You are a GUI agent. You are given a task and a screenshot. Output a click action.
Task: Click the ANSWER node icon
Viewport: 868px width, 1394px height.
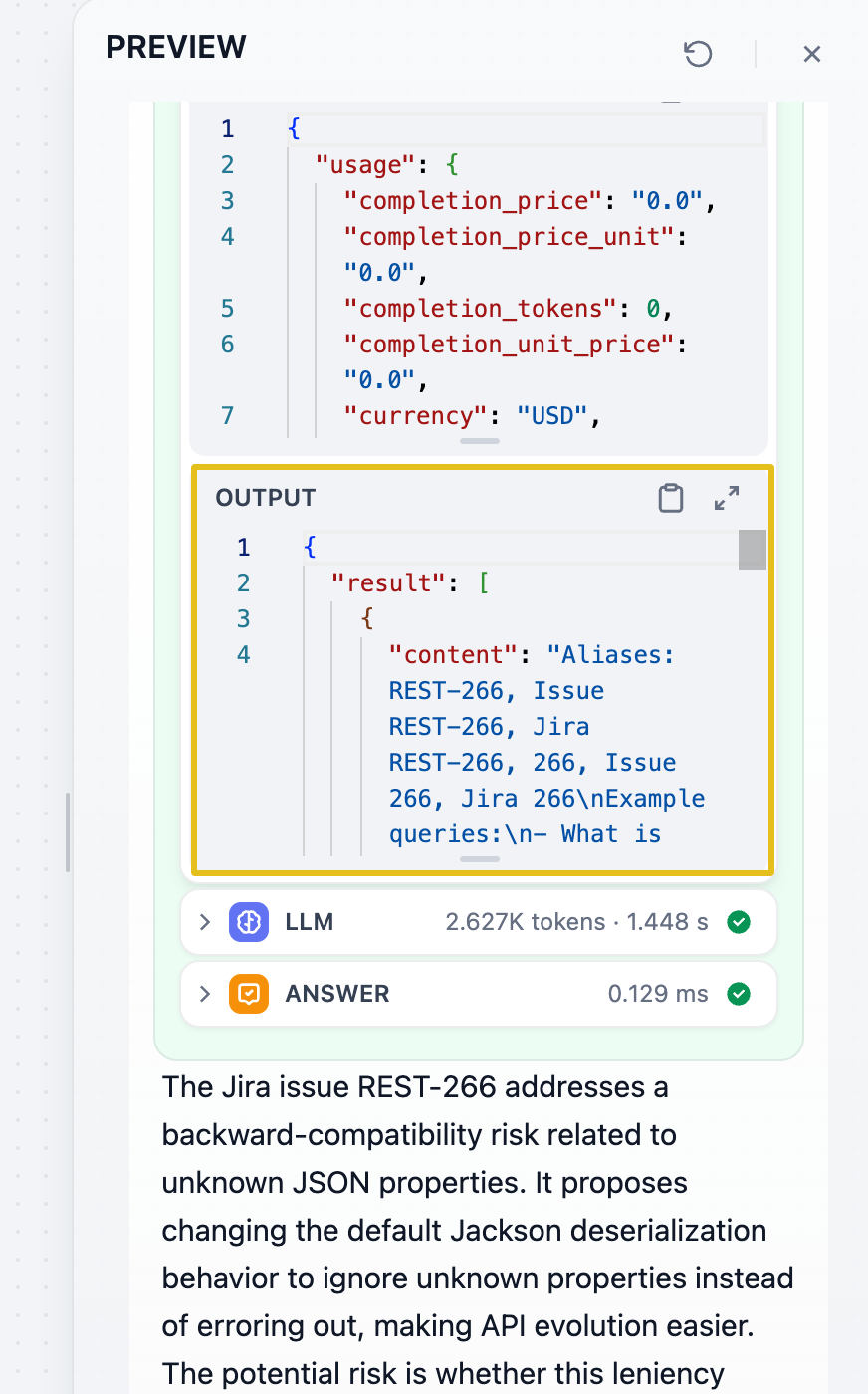pos(249,994)
